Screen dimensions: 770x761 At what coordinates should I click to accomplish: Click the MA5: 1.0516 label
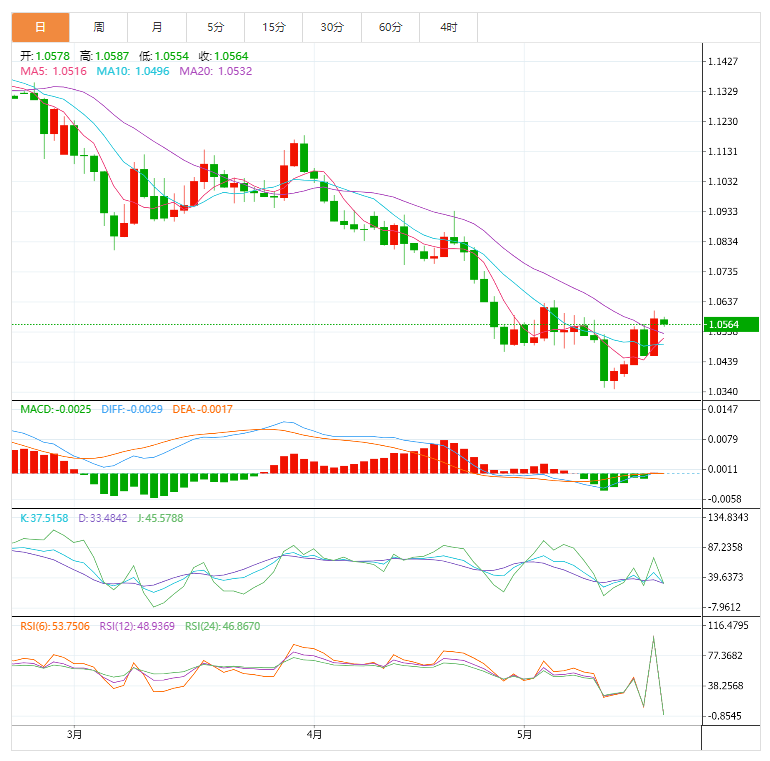(54, 71)
